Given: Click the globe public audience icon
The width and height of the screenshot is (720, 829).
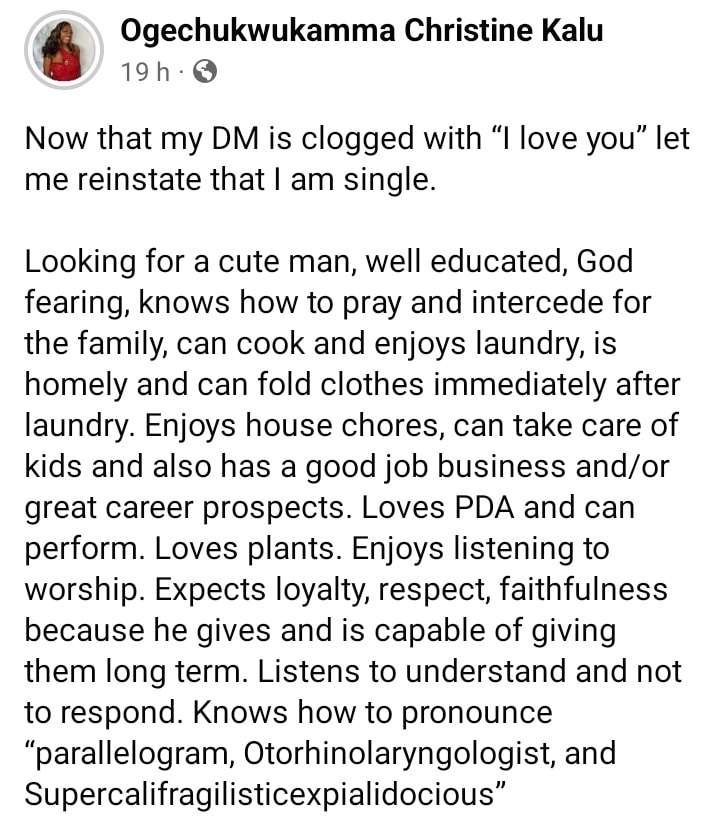Looking at the screenshot, I should coord(204,72).
